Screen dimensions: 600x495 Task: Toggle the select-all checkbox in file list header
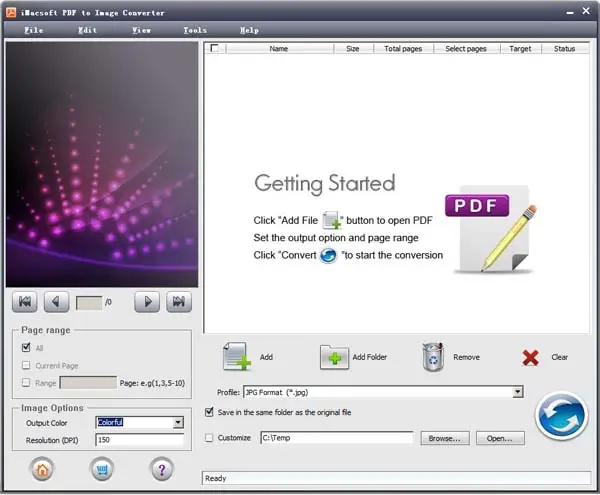pyautogui.click(x=214, y=48)
